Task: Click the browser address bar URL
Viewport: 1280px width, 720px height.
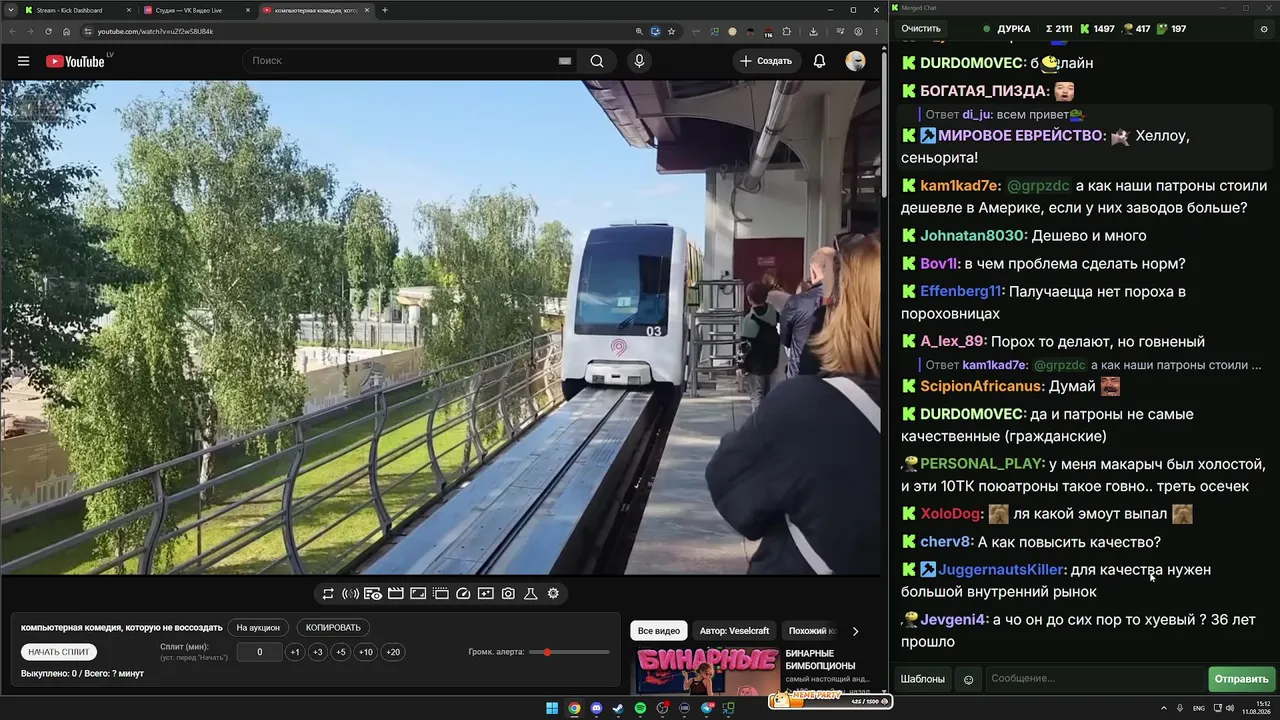Action: click(155, 31)
